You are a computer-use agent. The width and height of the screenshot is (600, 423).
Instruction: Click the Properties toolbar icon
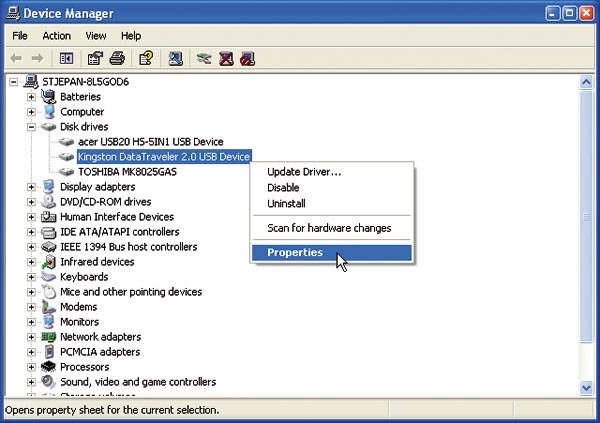pos(95,58)
